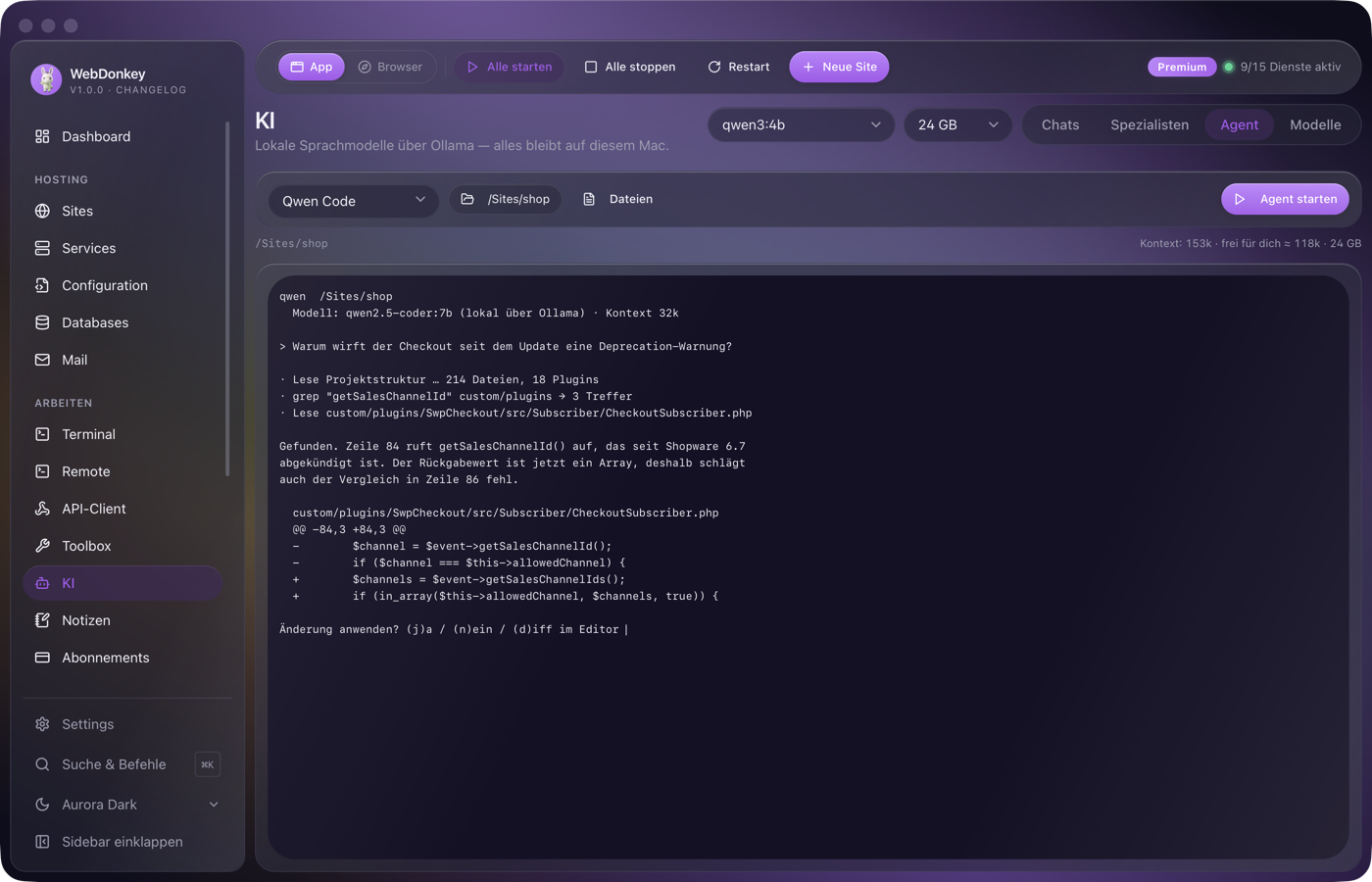Viewport: 1372px width, 882px height.
Task: Open Notizen in the sidebar
Action: [x=123, y=620]
